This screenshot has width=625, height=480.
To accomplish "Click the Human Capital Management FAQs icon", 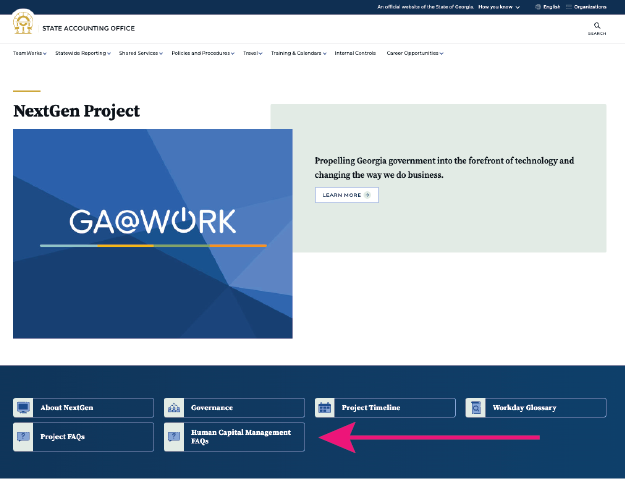I will 174,437.
